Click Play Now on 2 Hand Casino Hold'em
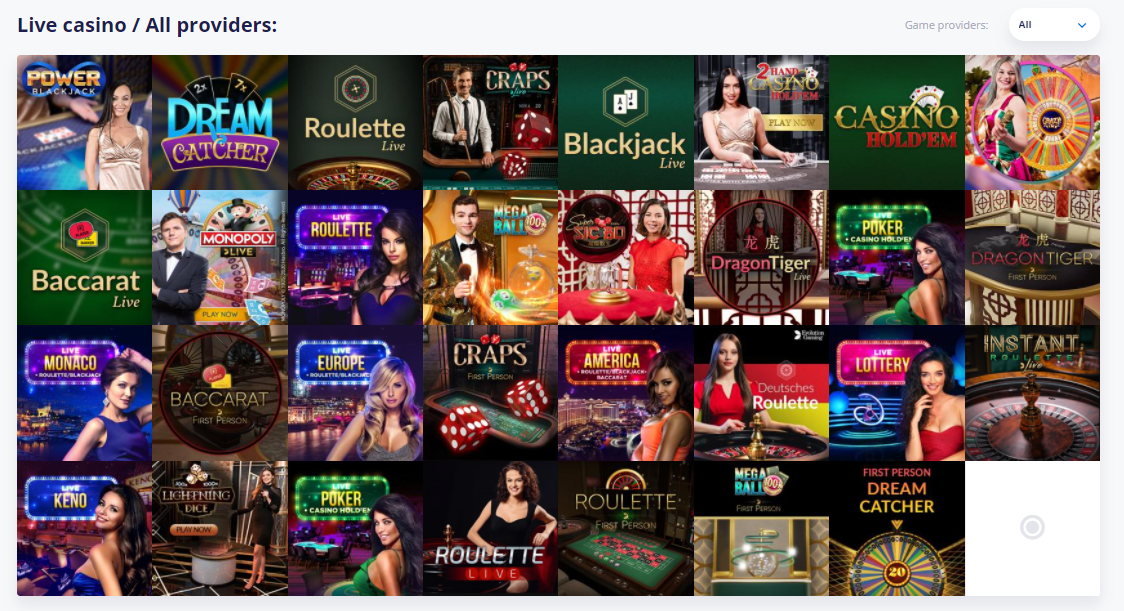1124x611 pixels. click(x=791, y=123)
